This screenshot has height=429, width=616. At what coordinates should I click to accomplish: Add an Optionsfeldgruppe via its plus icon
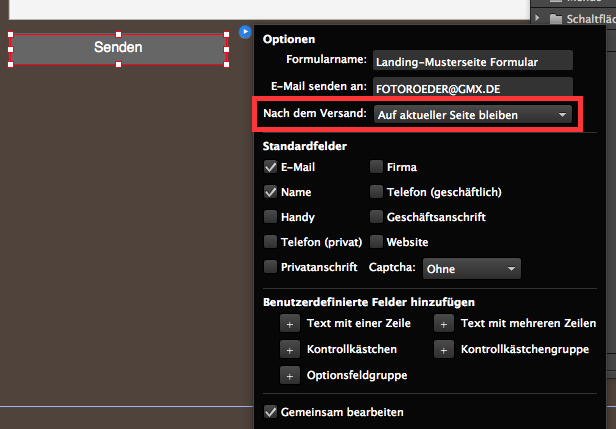[290, 376]
